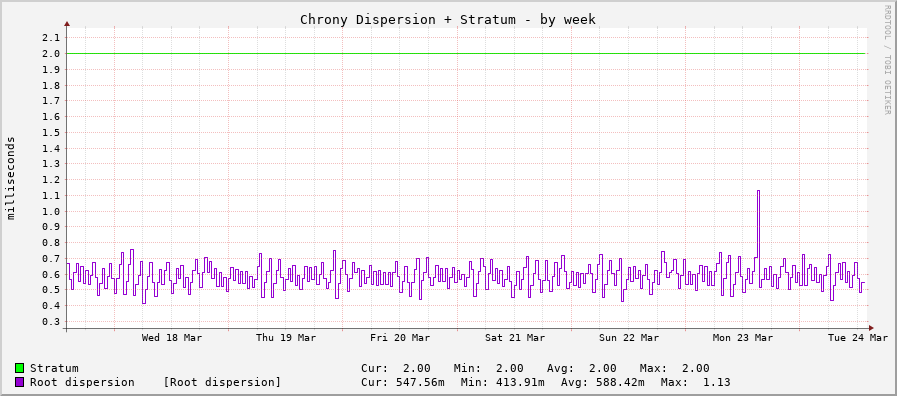Click the 'Fri 20 Mar' x-axis date
Viewport: 897px width, 396px height.
[400, 338]
